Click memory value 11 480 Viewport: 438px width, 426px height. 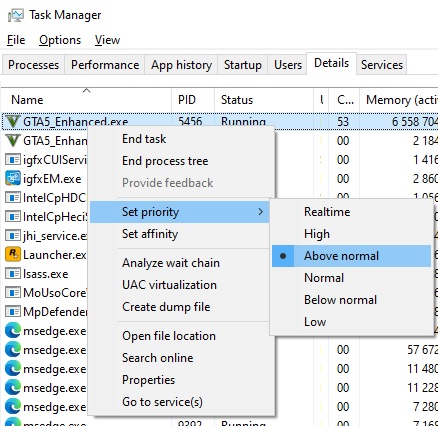(422, 369)
